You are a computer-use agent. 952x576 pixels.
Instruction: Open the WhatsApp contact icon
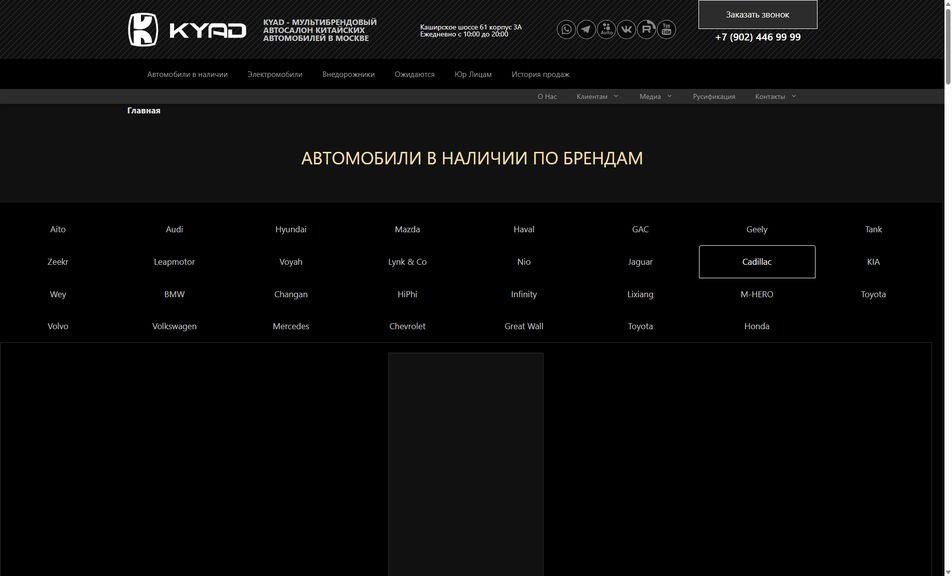(566, 29)
